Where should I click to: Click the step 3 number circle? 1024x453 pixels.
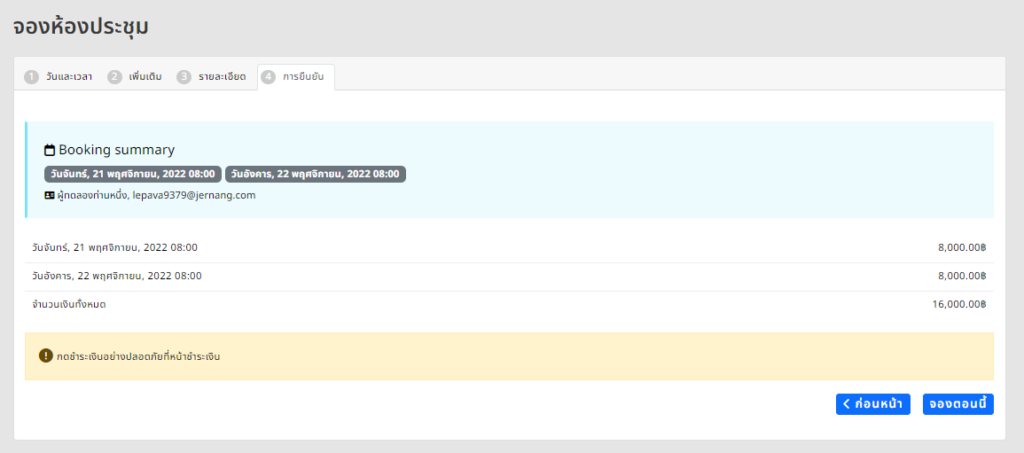pyautogui.click(x=184, y=77)
